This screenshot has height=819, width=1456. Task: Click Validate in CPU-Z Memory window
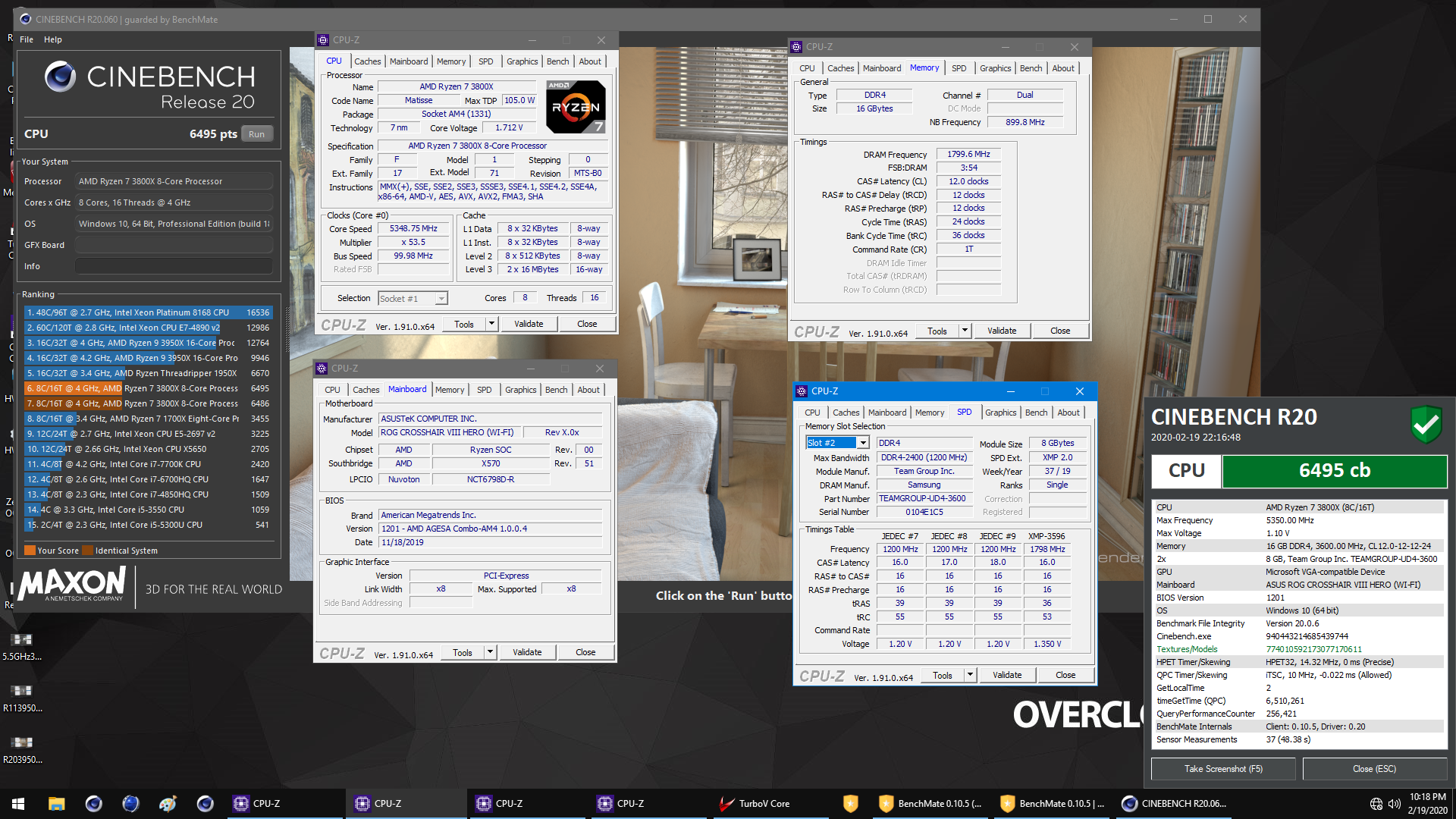coord(1002,331)
